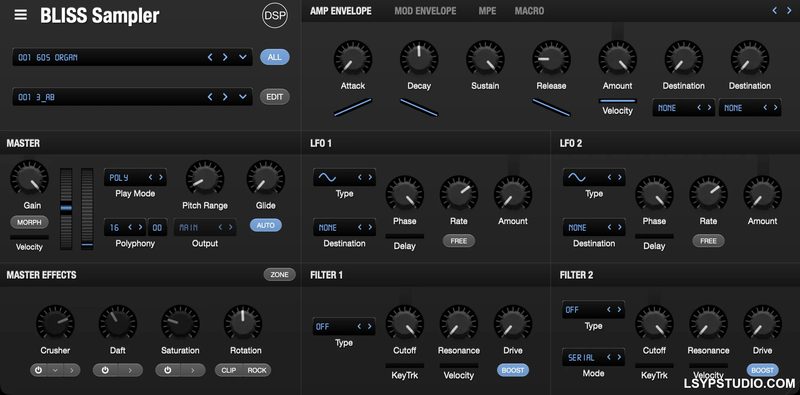Open LFO 2 Destination NONE selector
Screen dimensions: 800x395
594,228
